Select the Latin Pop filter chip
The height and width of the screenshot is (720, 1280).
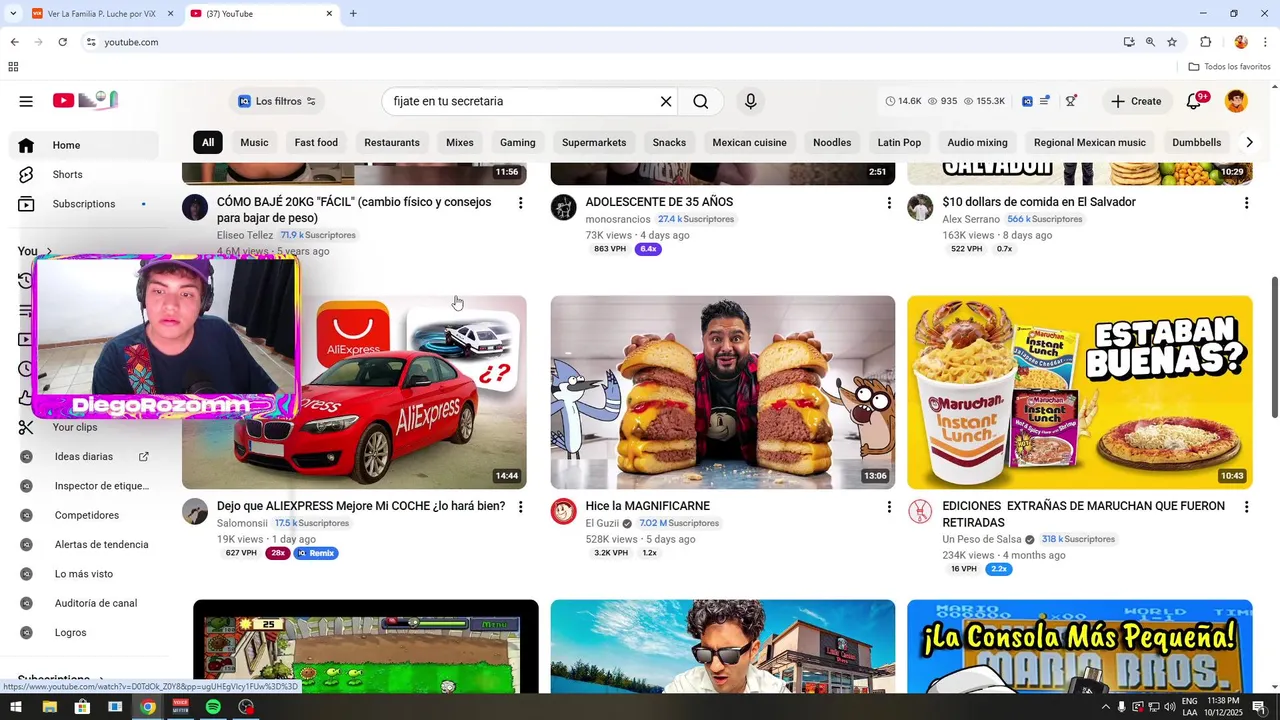[x=899, y=142]
